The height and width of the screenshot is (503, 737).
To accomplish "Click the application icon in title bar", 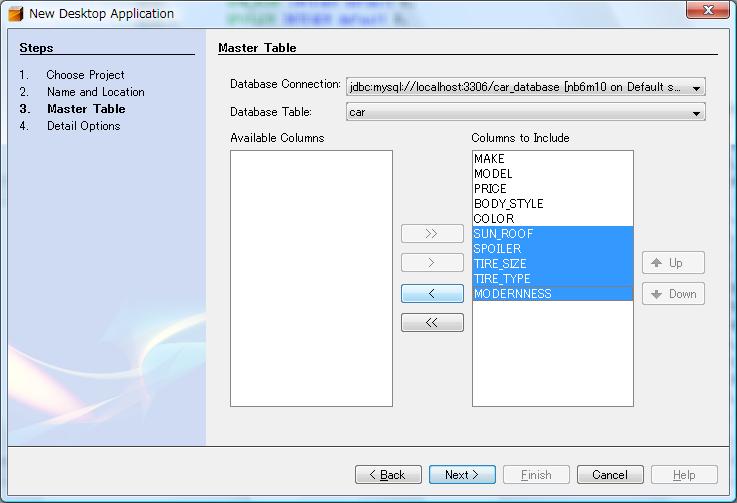I will (15, 14).
